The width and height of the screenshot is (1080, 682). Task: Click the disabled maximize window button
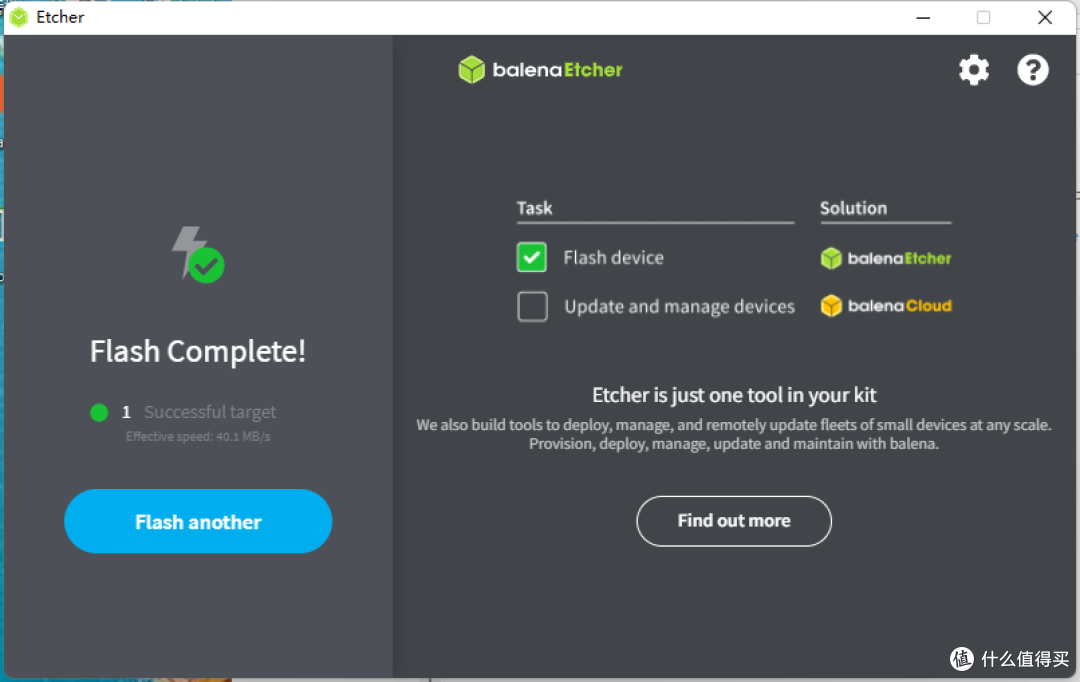(984, 17)
